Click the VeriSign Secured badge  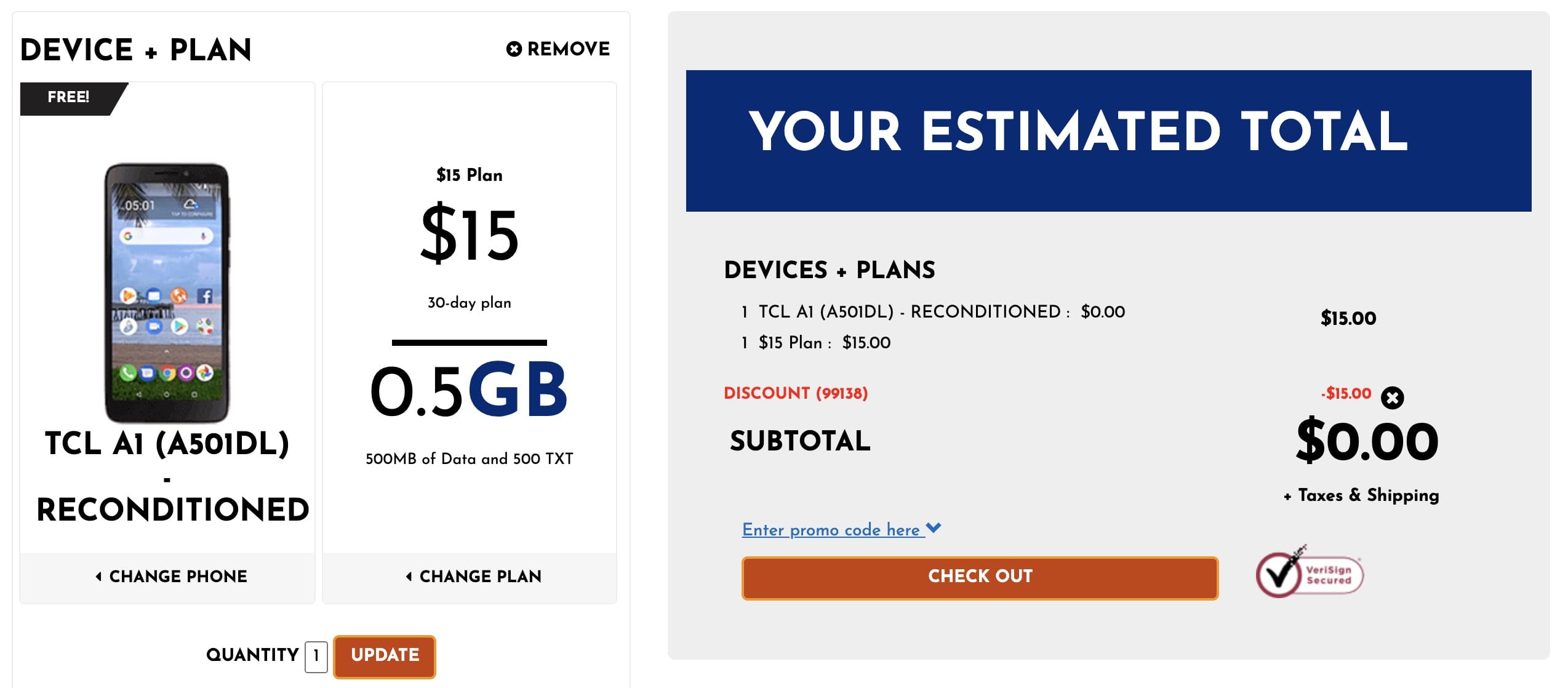point(1310,575)
